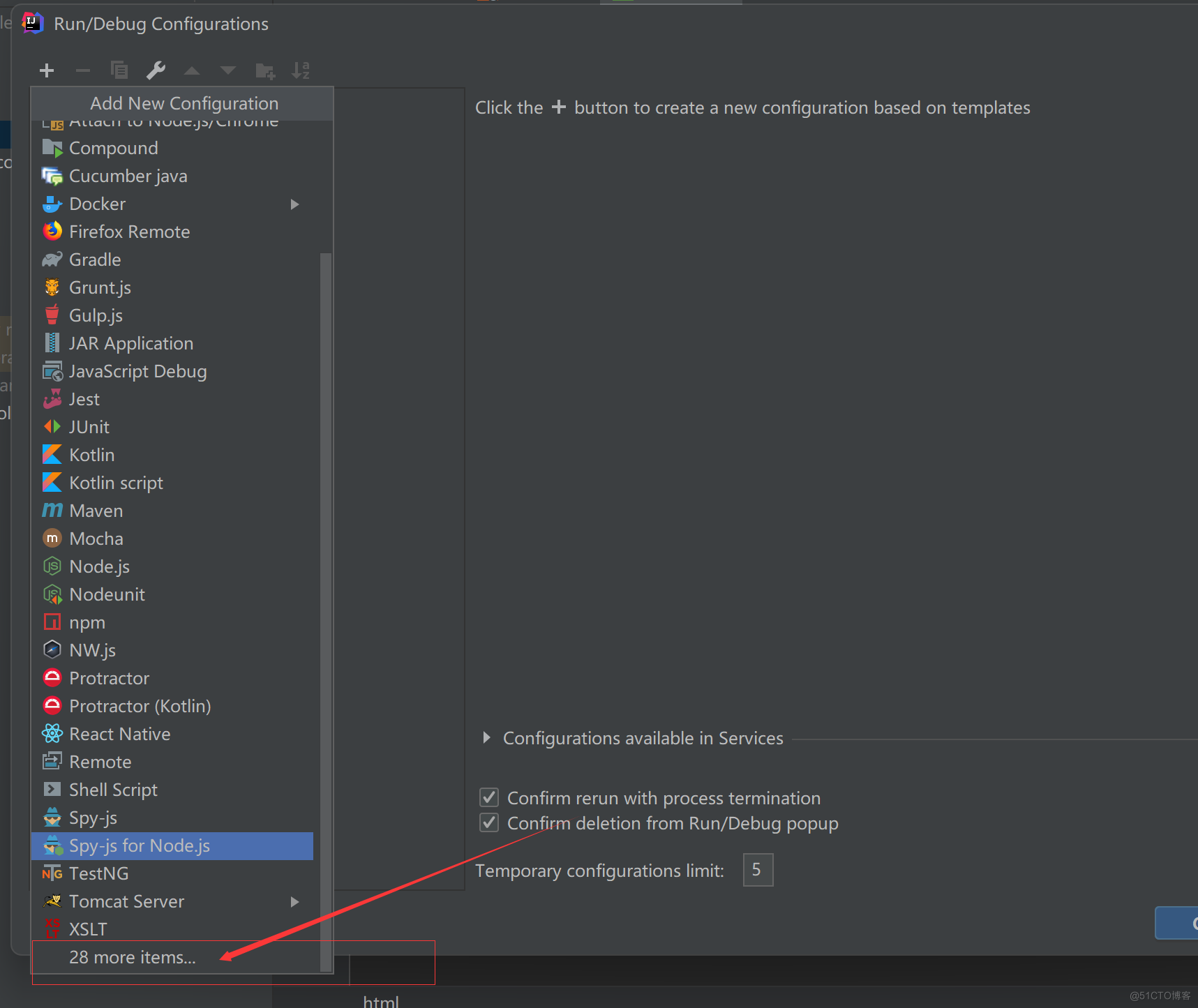Click the Move Up arrow icon
The width and height of the screenshot is (1198, 1008).
pyautogui.click(x=192, y=70)
